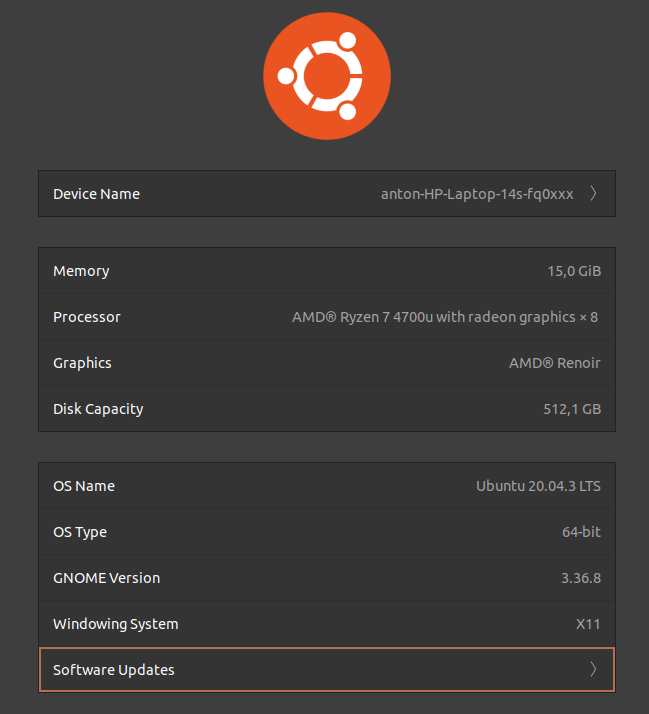Select the AMD Renoir graphics value
Screen dimensions: 649x714
click(555, 363)
